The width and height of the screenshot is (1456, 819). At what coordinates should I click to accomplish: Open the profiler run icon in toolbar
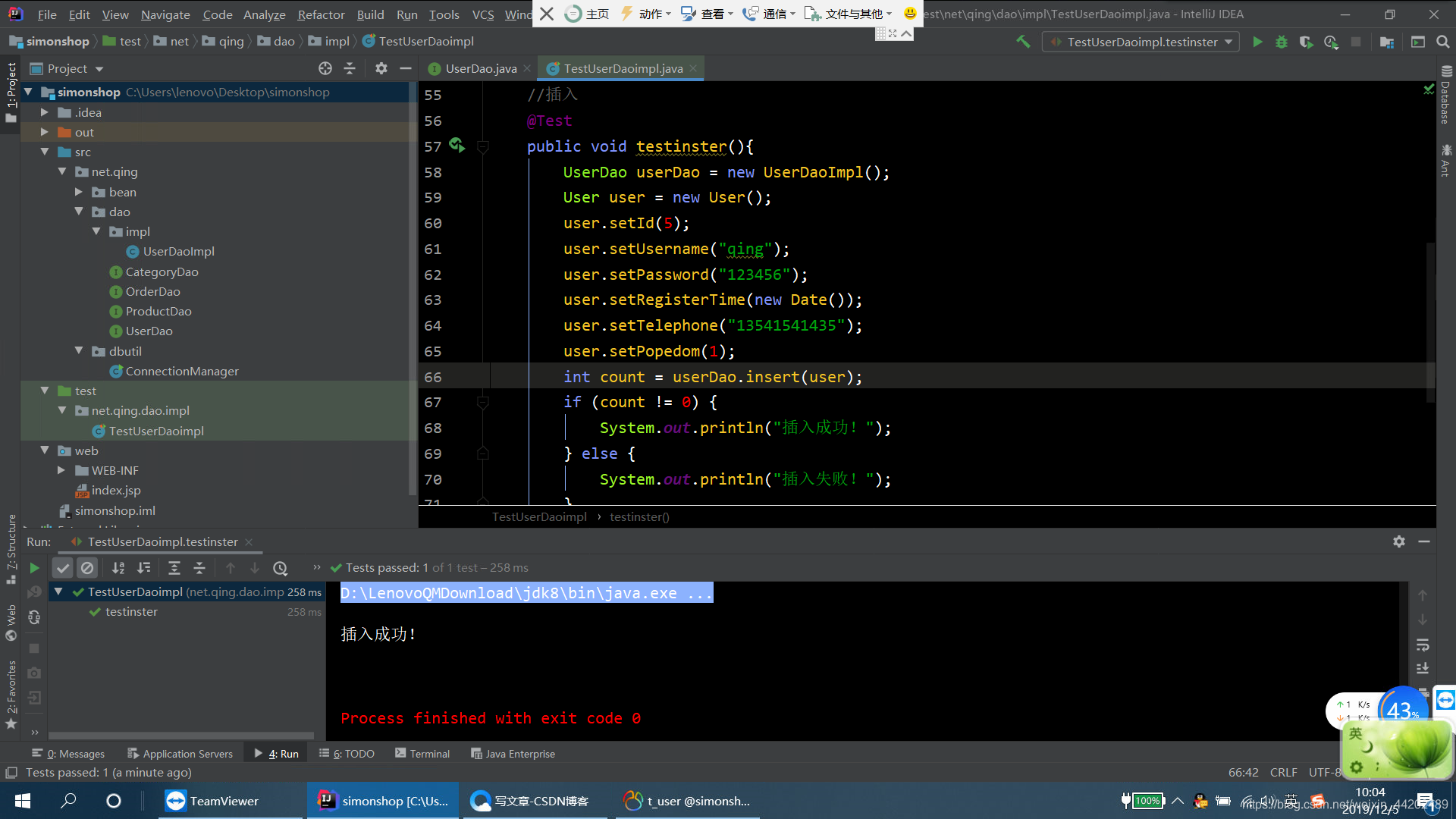(x=1331, y=42)
